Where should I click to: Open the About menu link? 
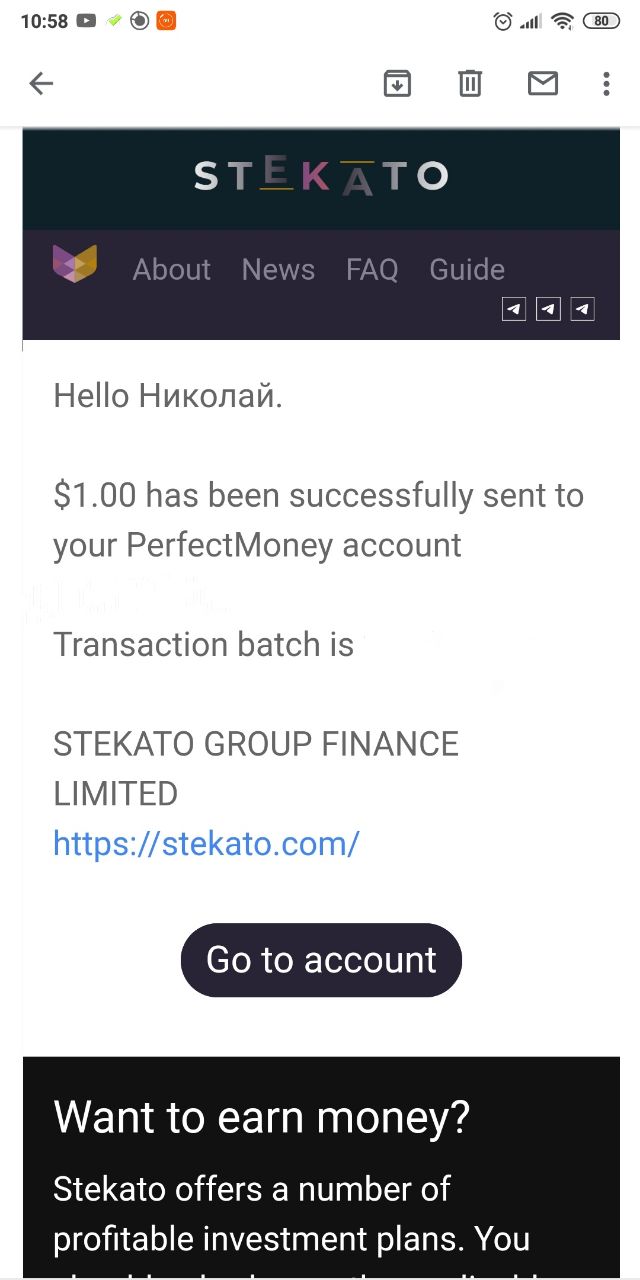tap(172, 269)
